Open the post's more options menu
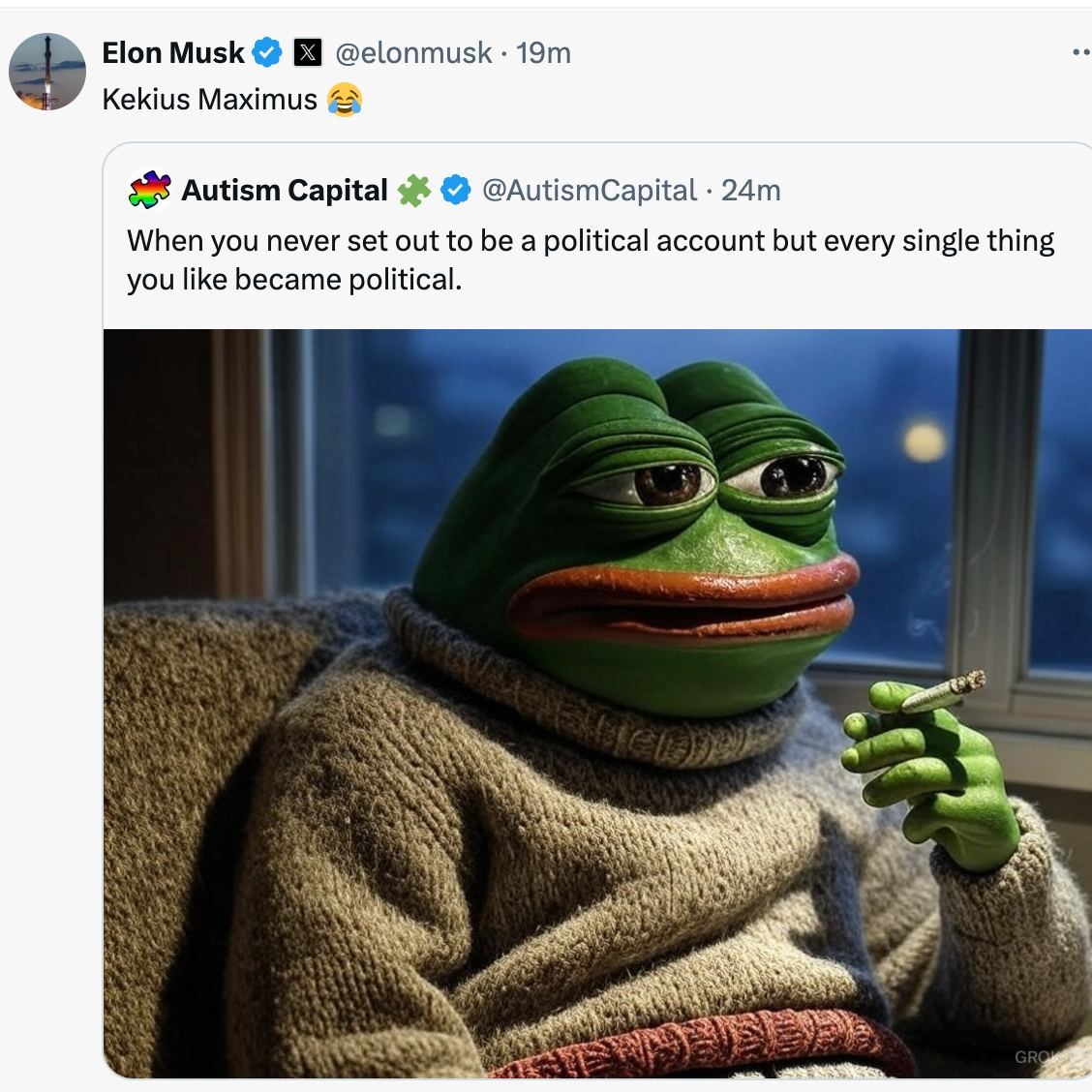The height and width of the screenshot is (1092, 1092). 1080,53
